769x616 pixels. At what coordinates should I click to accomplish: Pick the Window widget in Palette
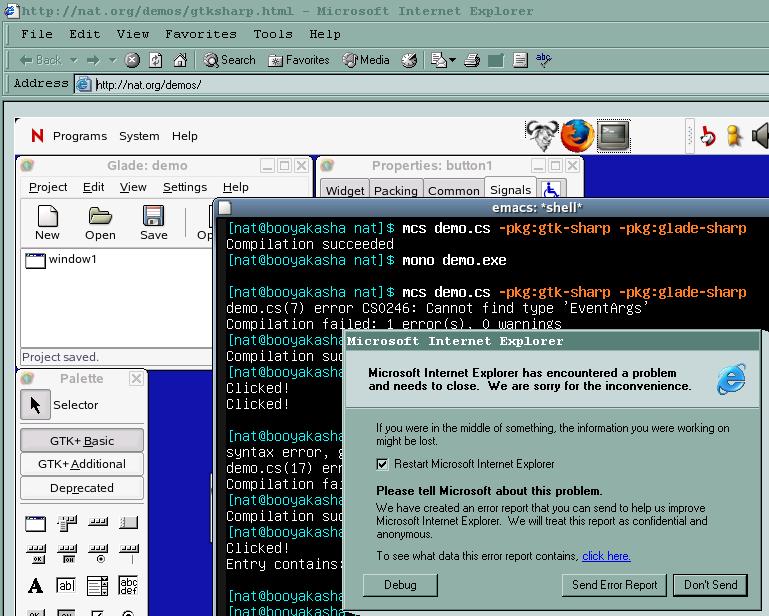35,523
